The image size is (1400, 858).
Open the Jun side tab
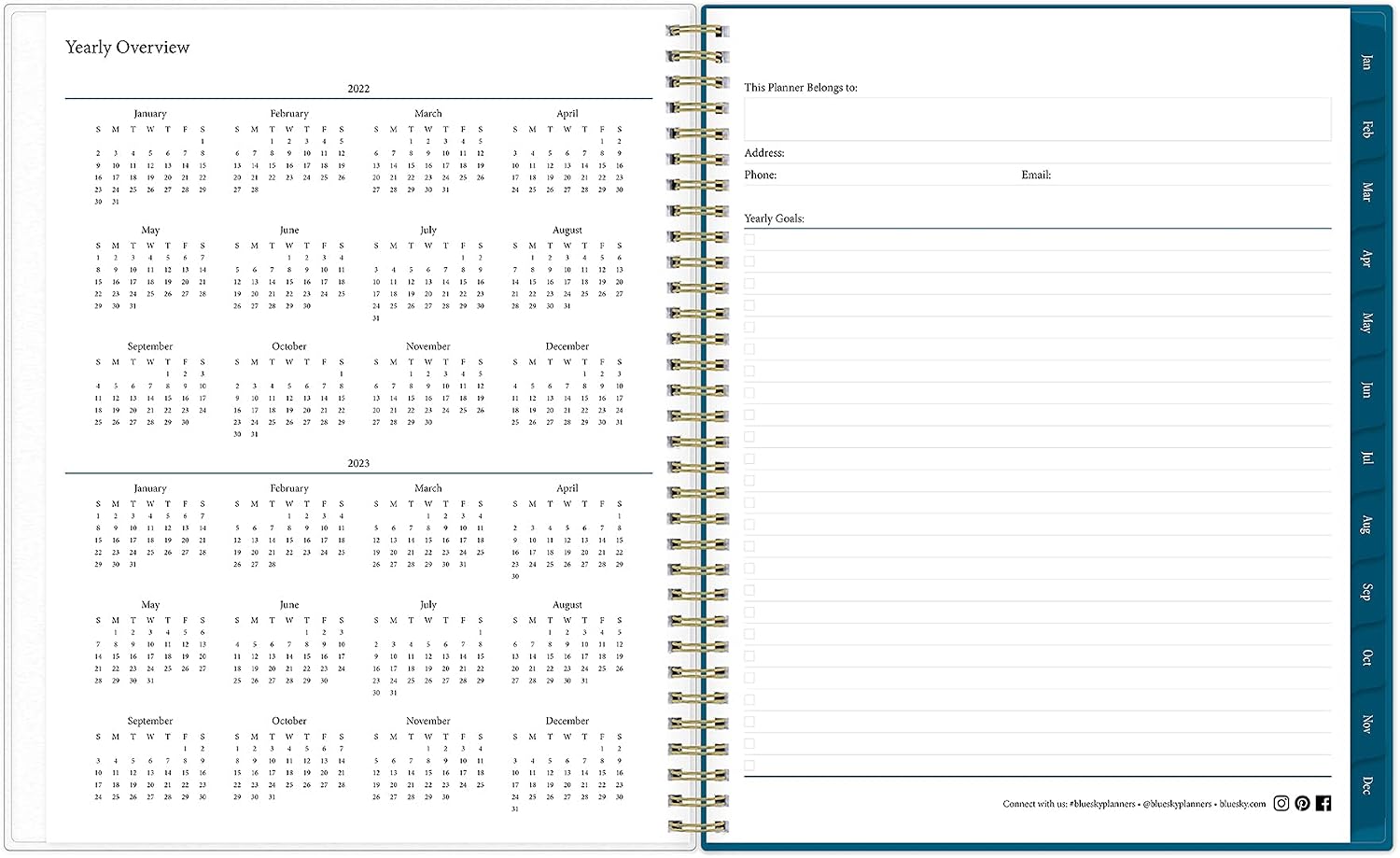(1366, 389)
